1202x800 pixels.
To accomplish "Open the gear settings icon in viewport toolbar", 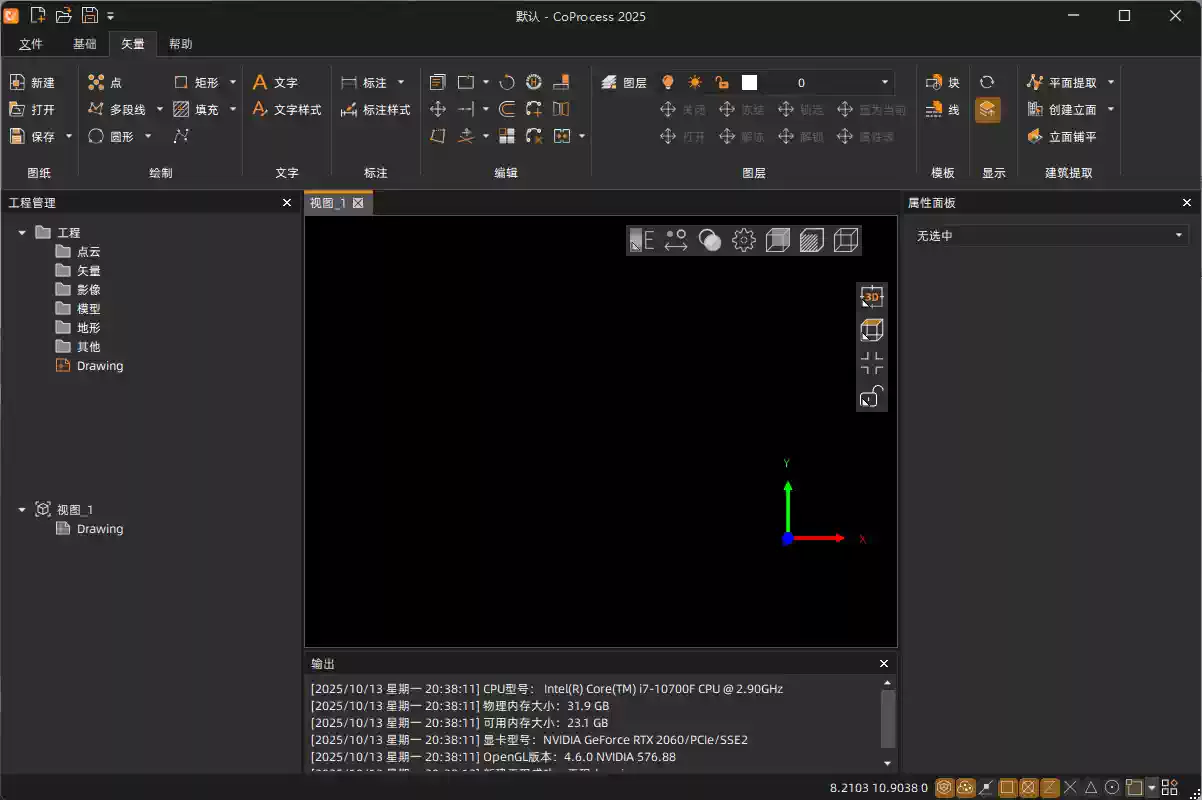I will (743, 240).
